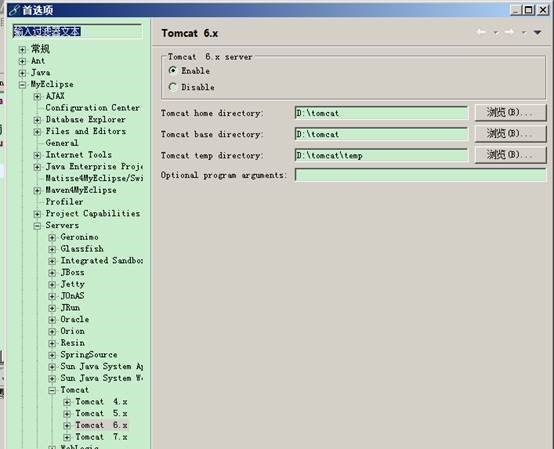Click the forward navigation arrow icon
This screenshot has height=449, width=554.
point(509,32)
